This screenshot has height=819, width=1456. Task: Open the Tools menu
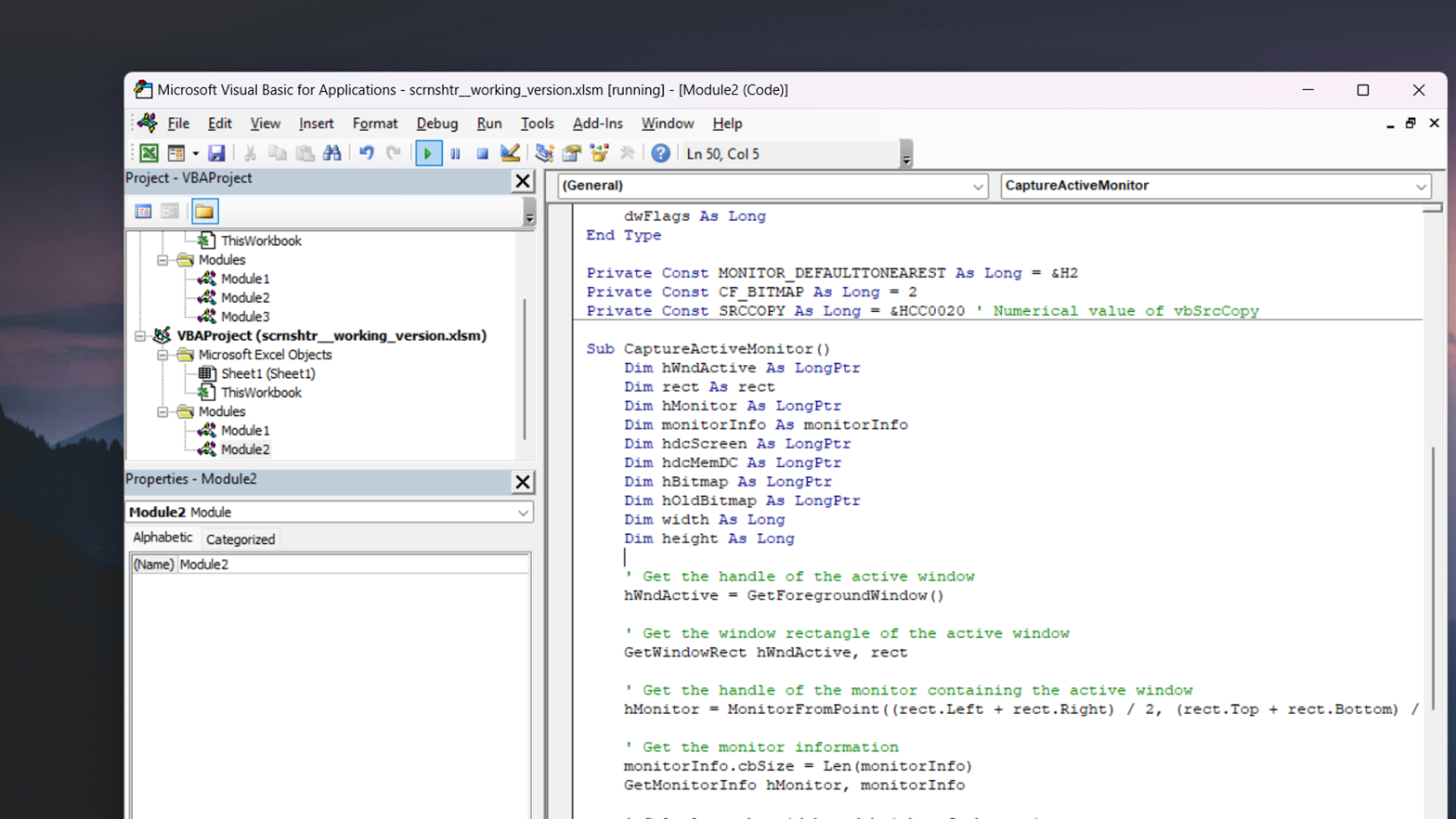coord(537,123)
